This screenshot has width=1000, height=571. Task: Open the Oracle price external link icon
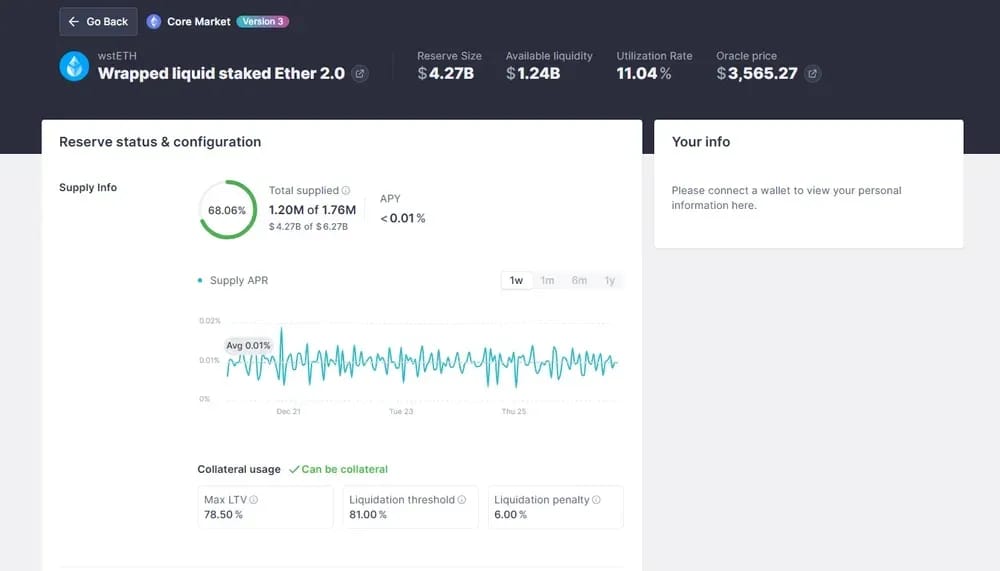tap(812, 74)
